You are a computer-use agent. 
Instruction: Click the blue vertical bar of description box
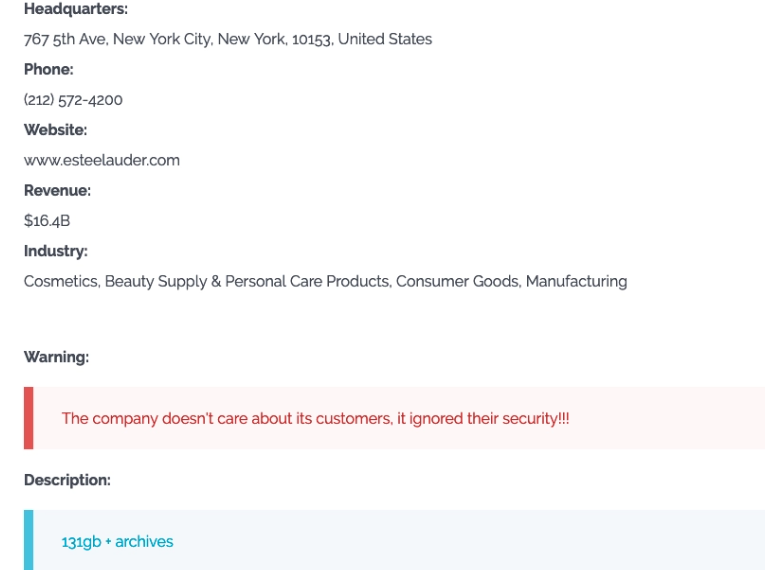(x=29, y=540)
